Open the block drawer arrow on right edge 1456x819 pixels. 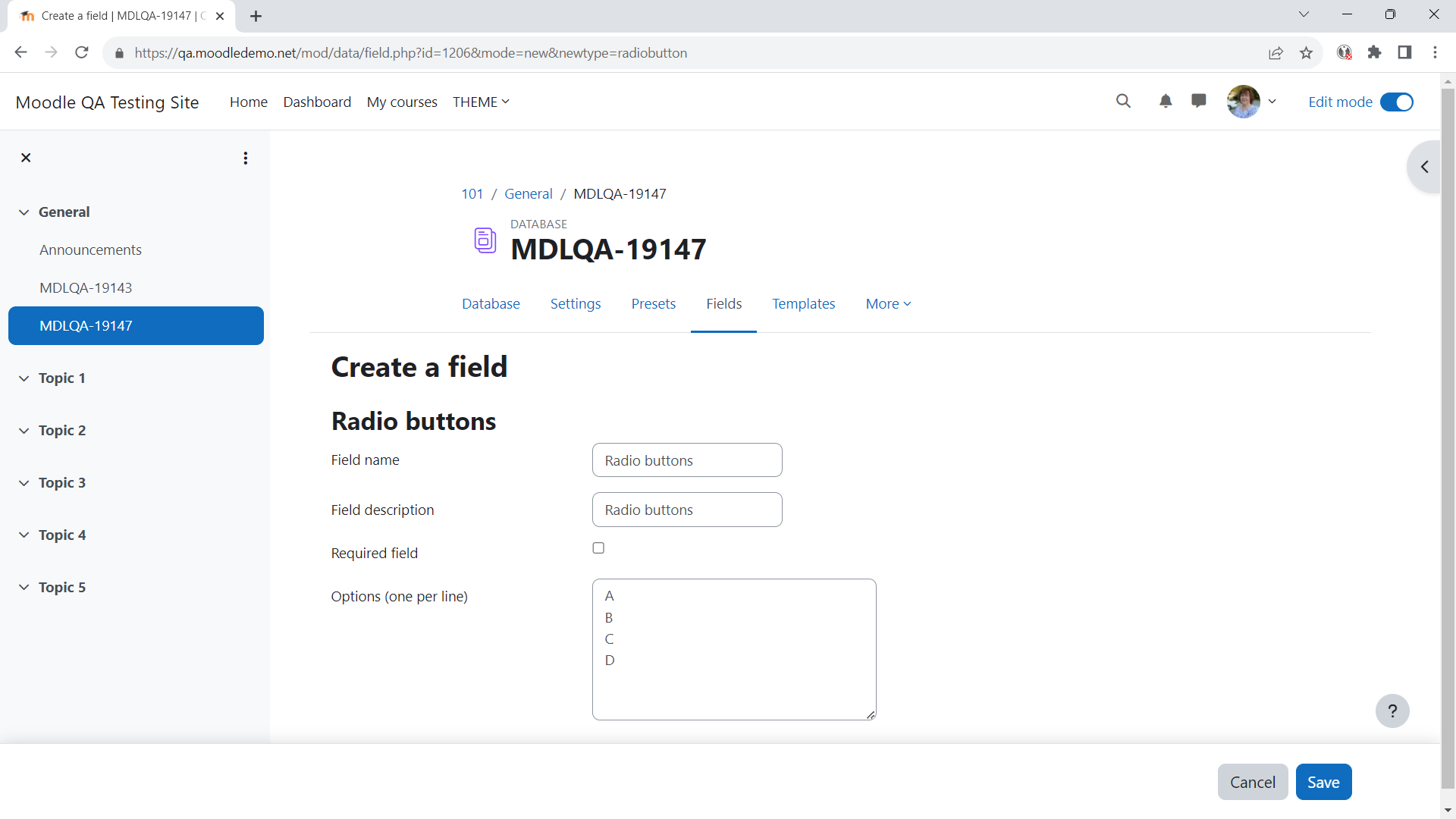pyautogui.click(x=1424, y=167)
